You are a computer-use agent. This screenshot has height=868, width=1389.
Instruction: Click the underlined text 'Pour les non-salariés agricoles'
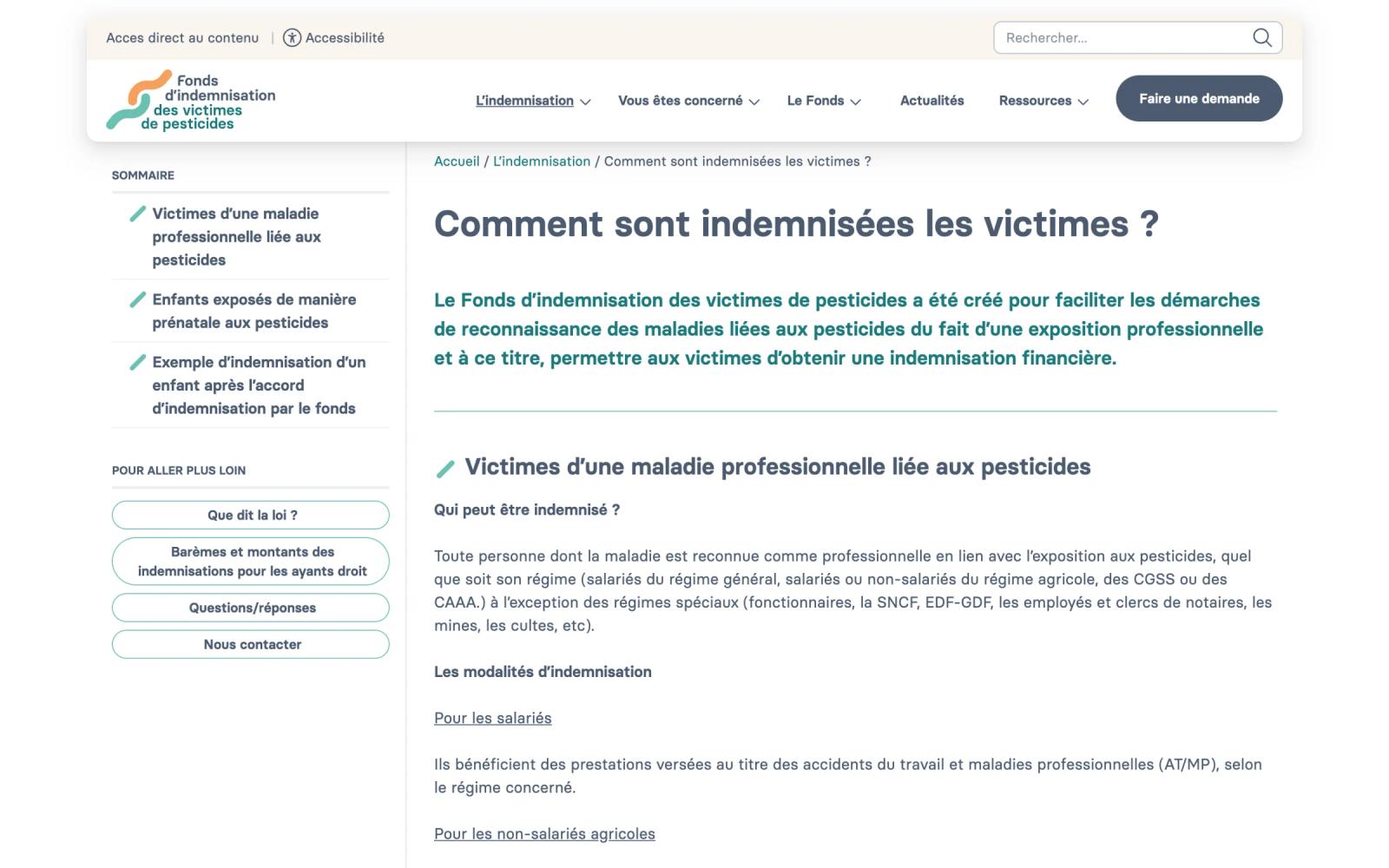tap(544, 833)
